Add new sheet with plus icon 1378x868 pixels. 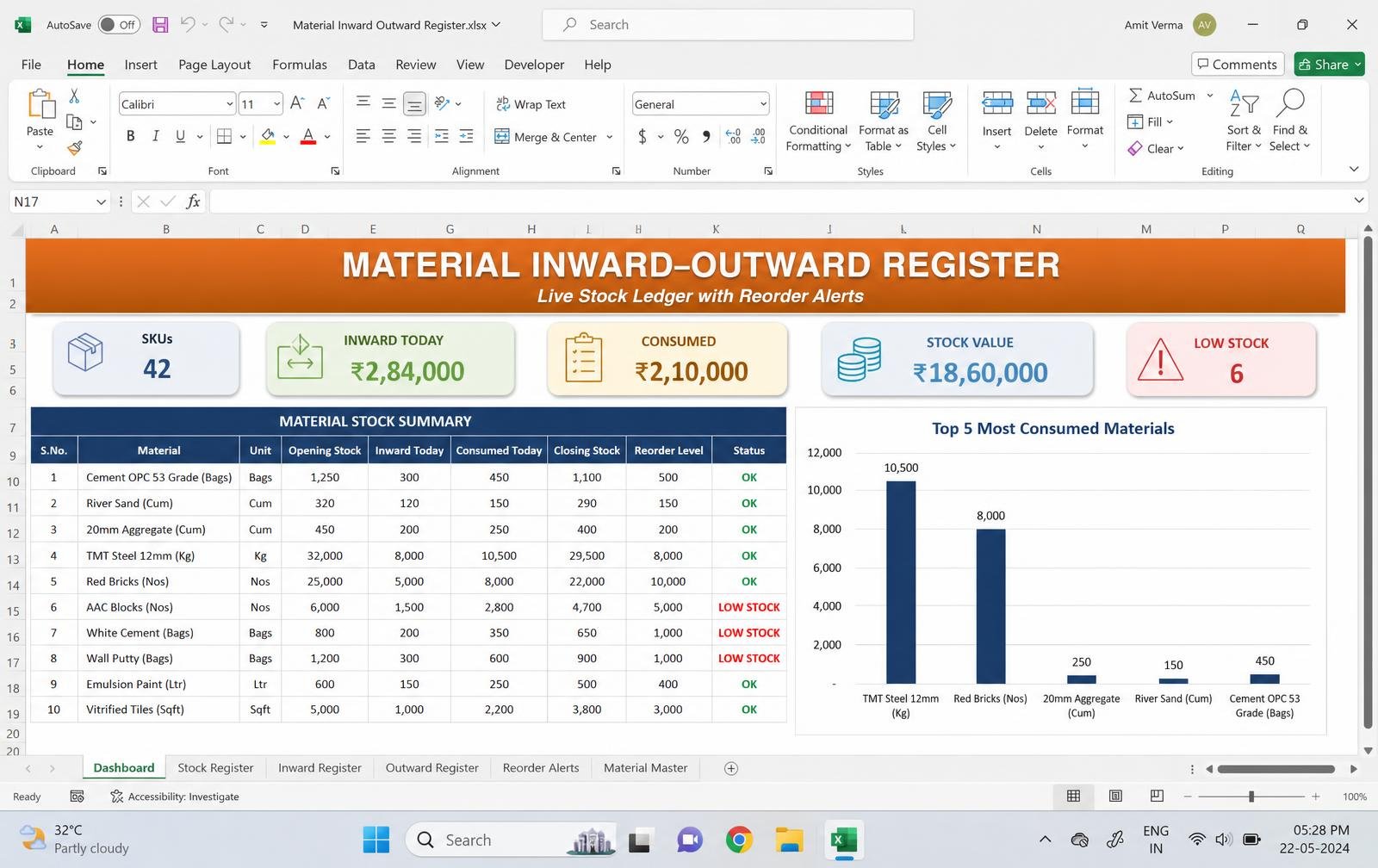point(731,768)
